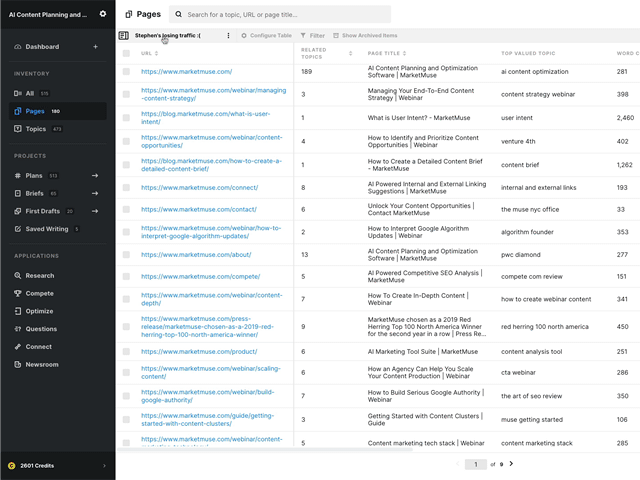The height and width of the screenshot is (480, 640).
Task: Open All inventory items
Action: 30,93
